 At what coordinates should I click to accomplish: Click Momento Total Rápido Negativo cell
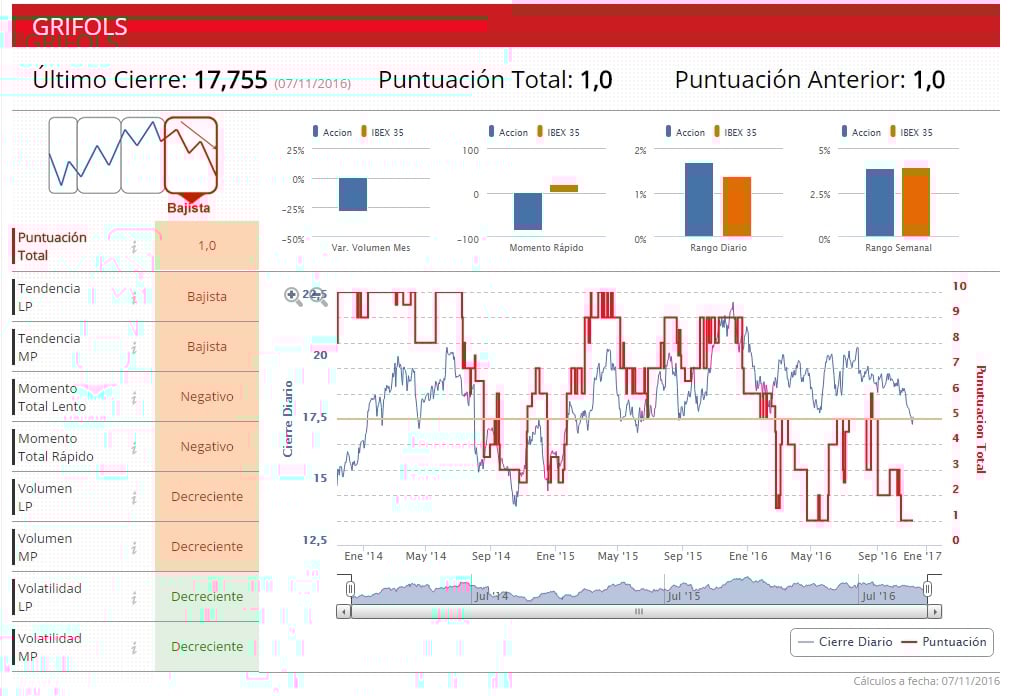(207, 446)
